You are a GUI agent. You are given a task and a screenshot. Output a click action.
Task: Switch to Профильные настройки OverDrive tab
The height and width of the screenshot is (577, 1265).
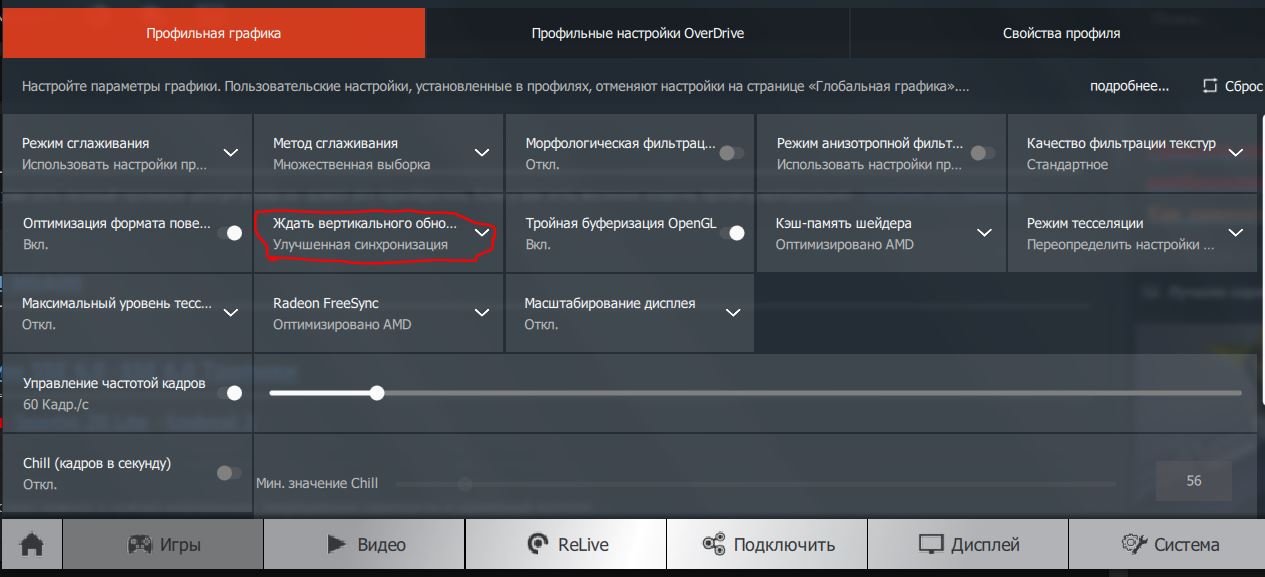(637, 33)
